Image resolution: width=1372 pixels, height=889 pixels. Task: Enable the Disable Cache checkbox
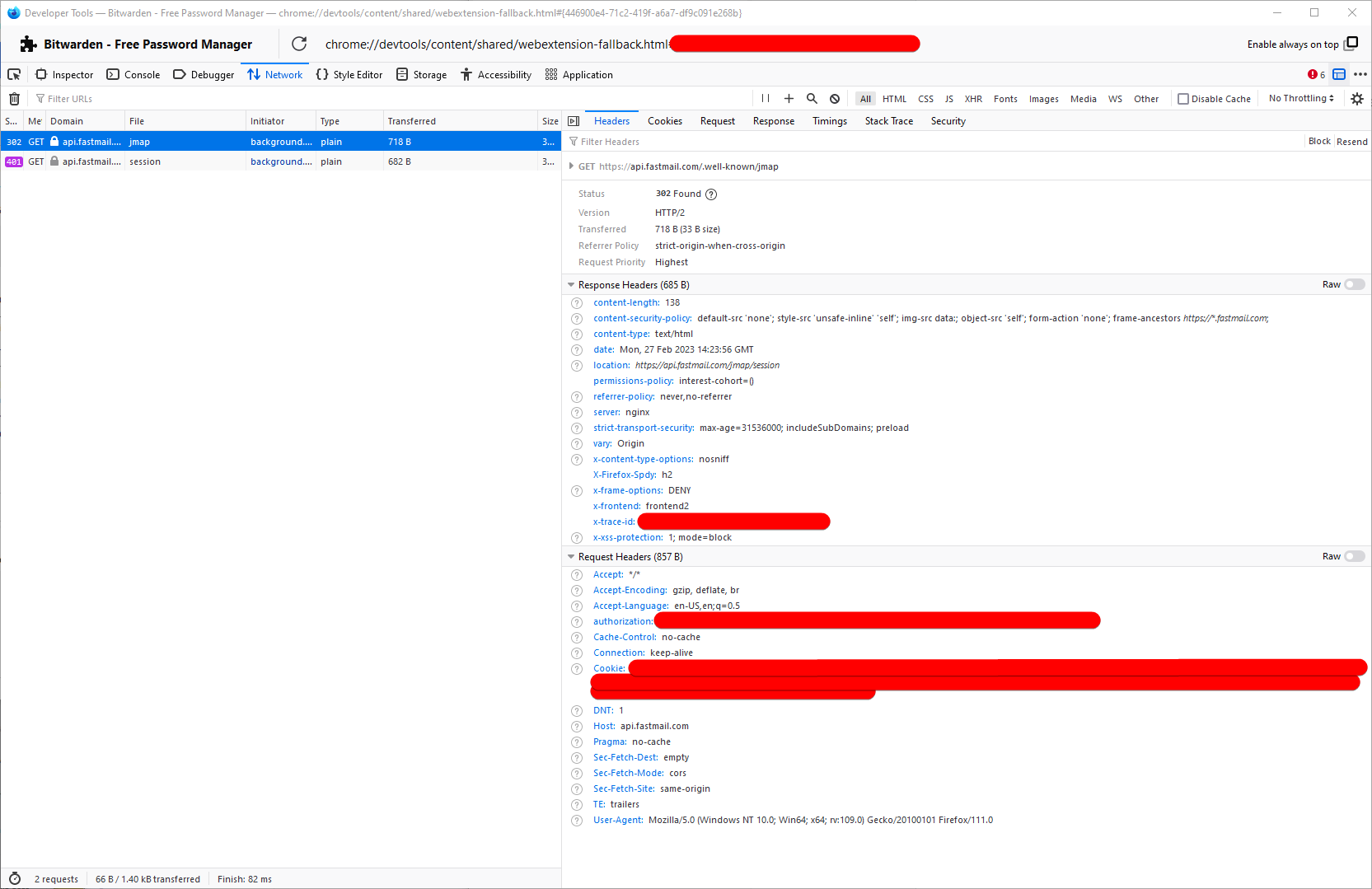pyautogui.click(x=1183, y=99)
